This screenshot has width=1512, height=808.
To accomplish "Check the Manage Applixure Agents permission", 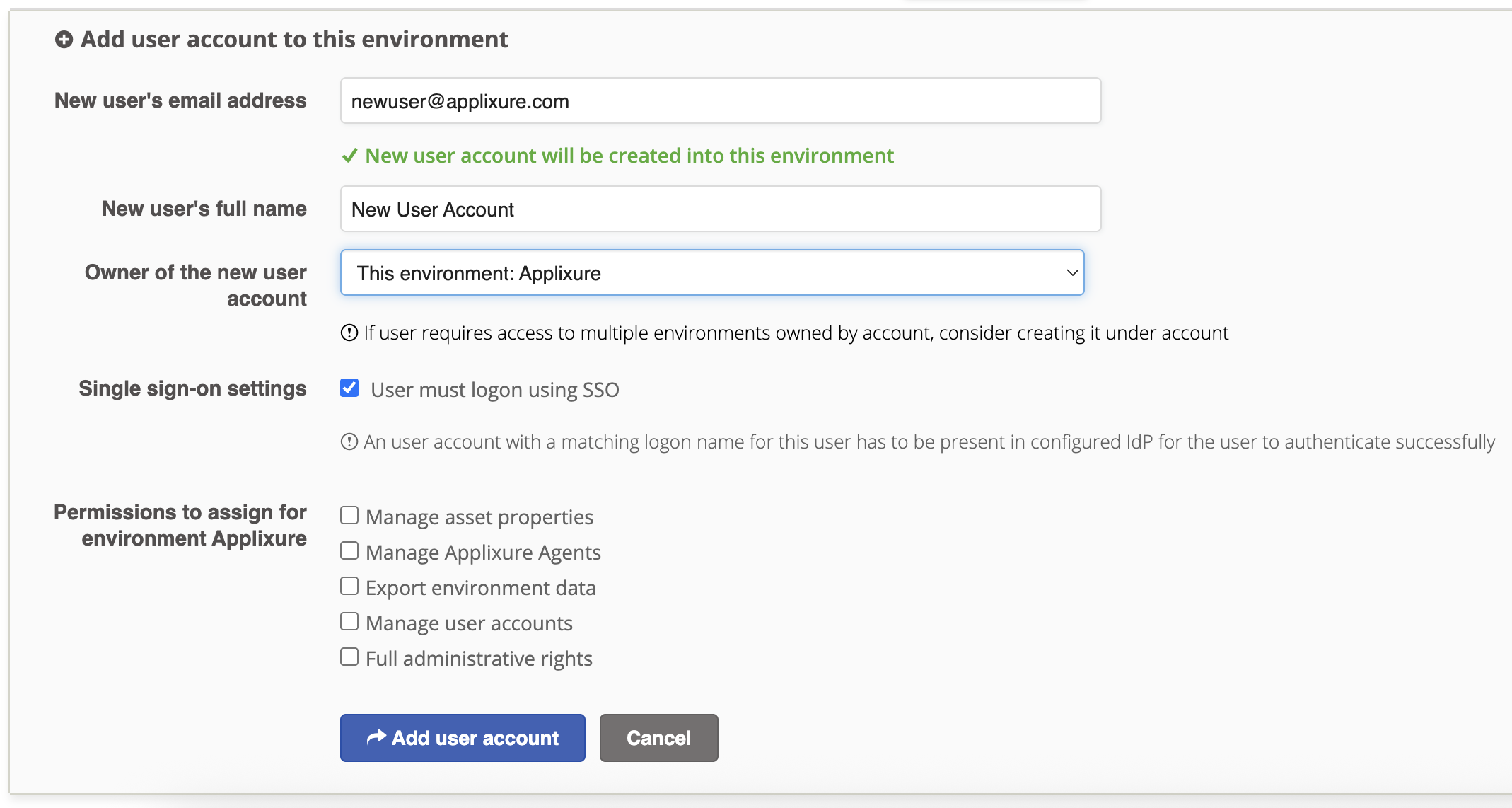I will tap(349, 550).
